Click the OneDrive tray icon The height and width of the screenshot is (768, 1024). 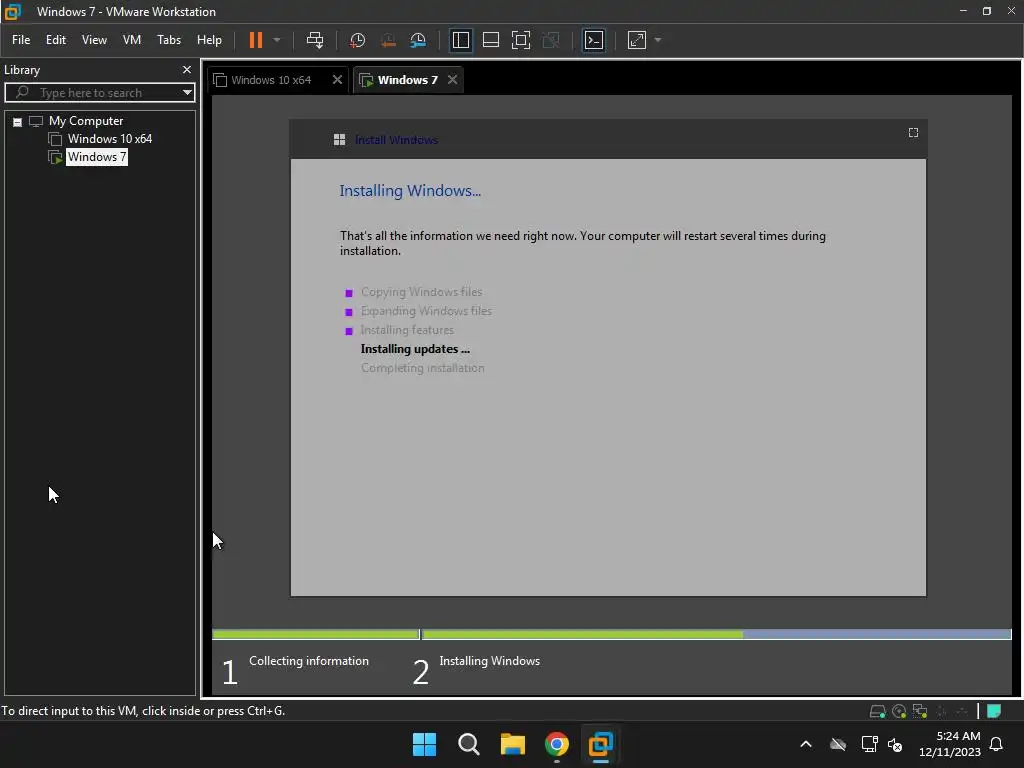[x=838, y=744]
